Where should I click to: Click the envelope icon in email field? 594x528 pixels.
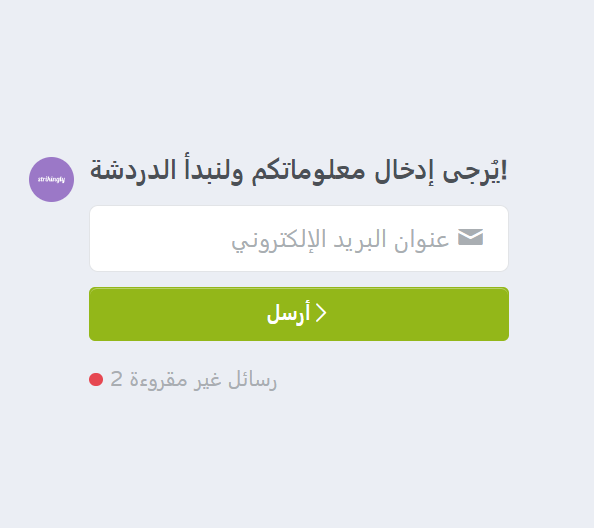471,237
